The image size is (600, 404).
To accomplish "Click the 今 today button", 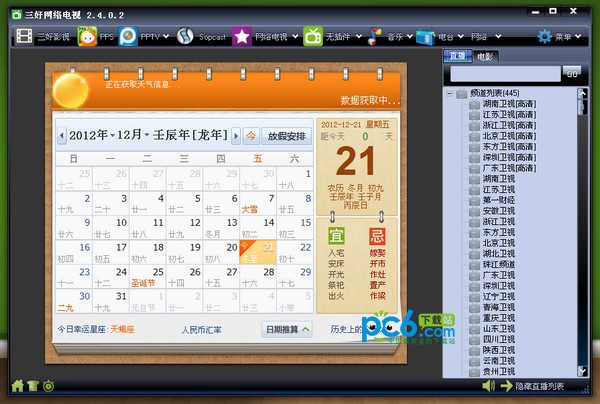I will (251, 136).
